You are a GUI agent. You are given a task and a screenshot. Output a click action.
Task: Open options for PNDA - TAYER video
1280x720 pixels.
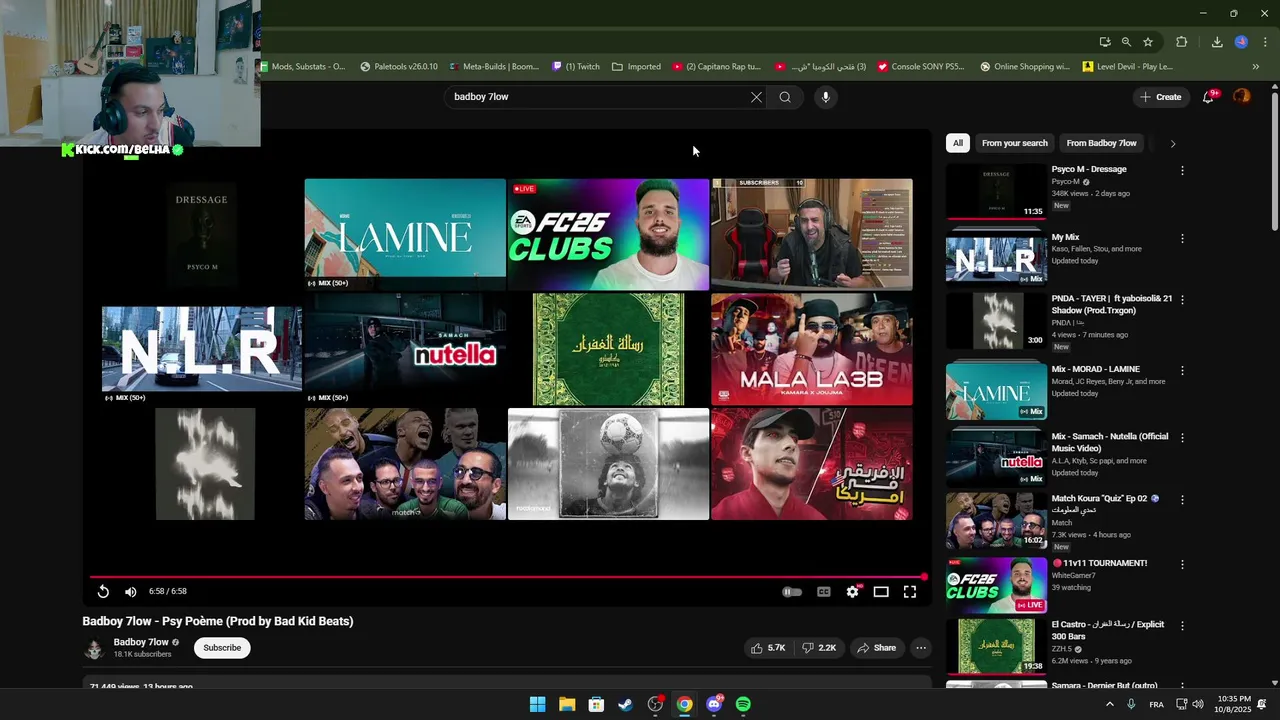[1182, 300]
